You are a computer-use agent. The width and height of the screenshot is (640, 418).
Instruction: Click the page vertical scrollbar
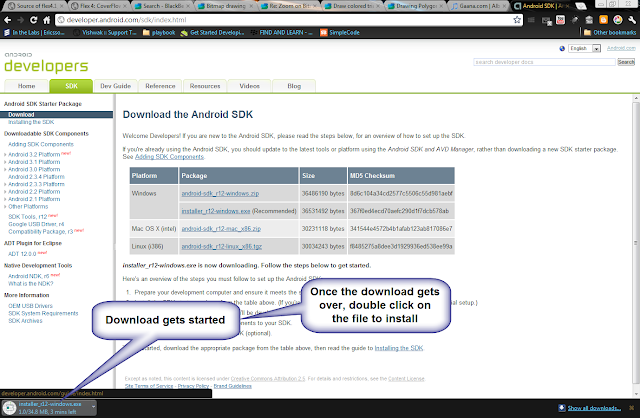pos(636,243)
